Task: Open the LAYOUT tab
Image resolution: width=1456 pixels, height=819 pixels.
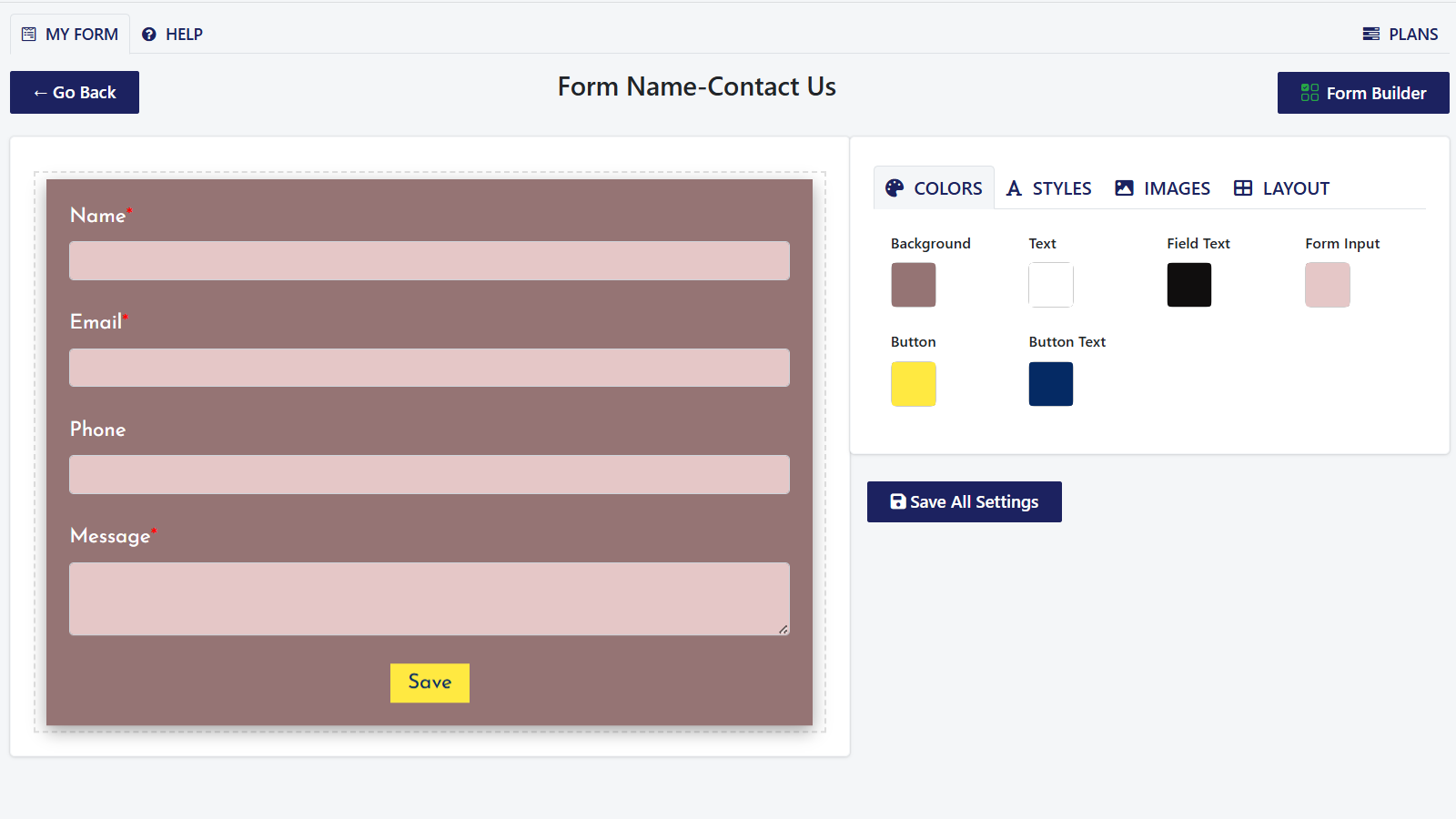Action: click(1280, 187)
